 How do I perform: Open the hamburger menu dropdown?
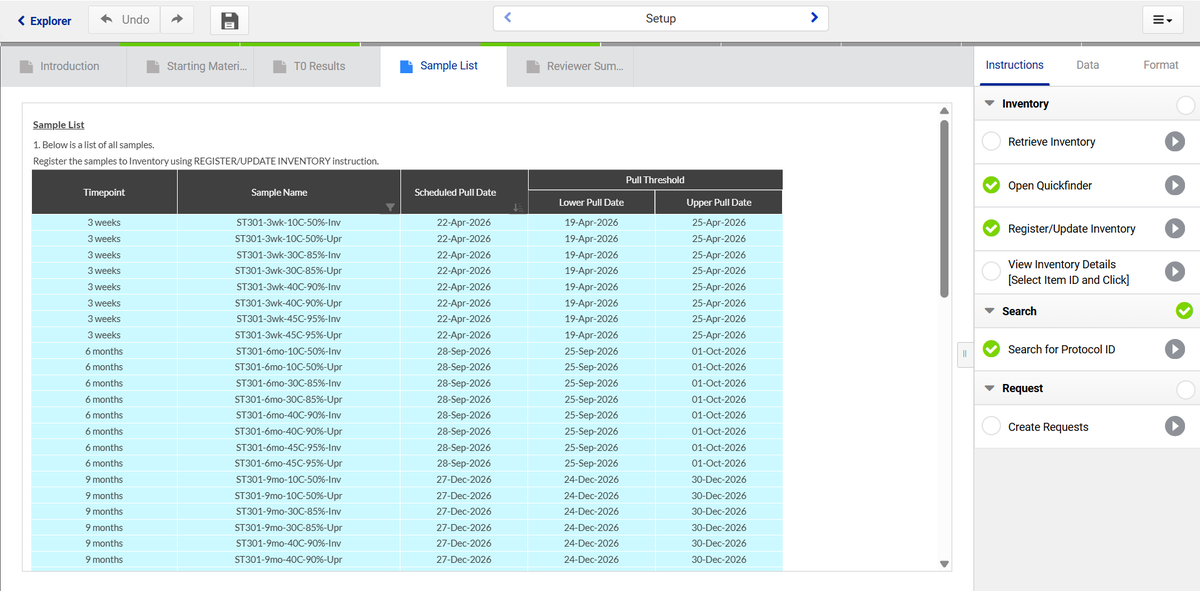[x=1163, y=20]
